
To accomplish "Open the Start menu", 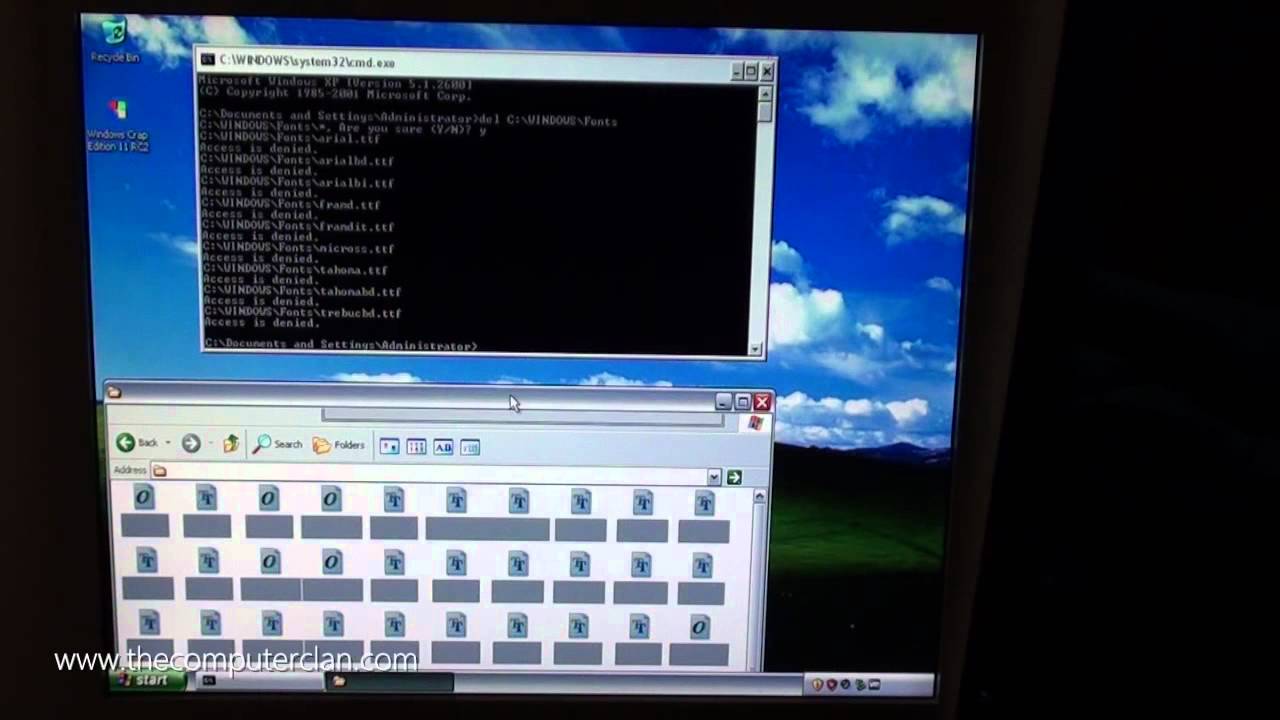I will pyautogui.click(x=149, y=680).
